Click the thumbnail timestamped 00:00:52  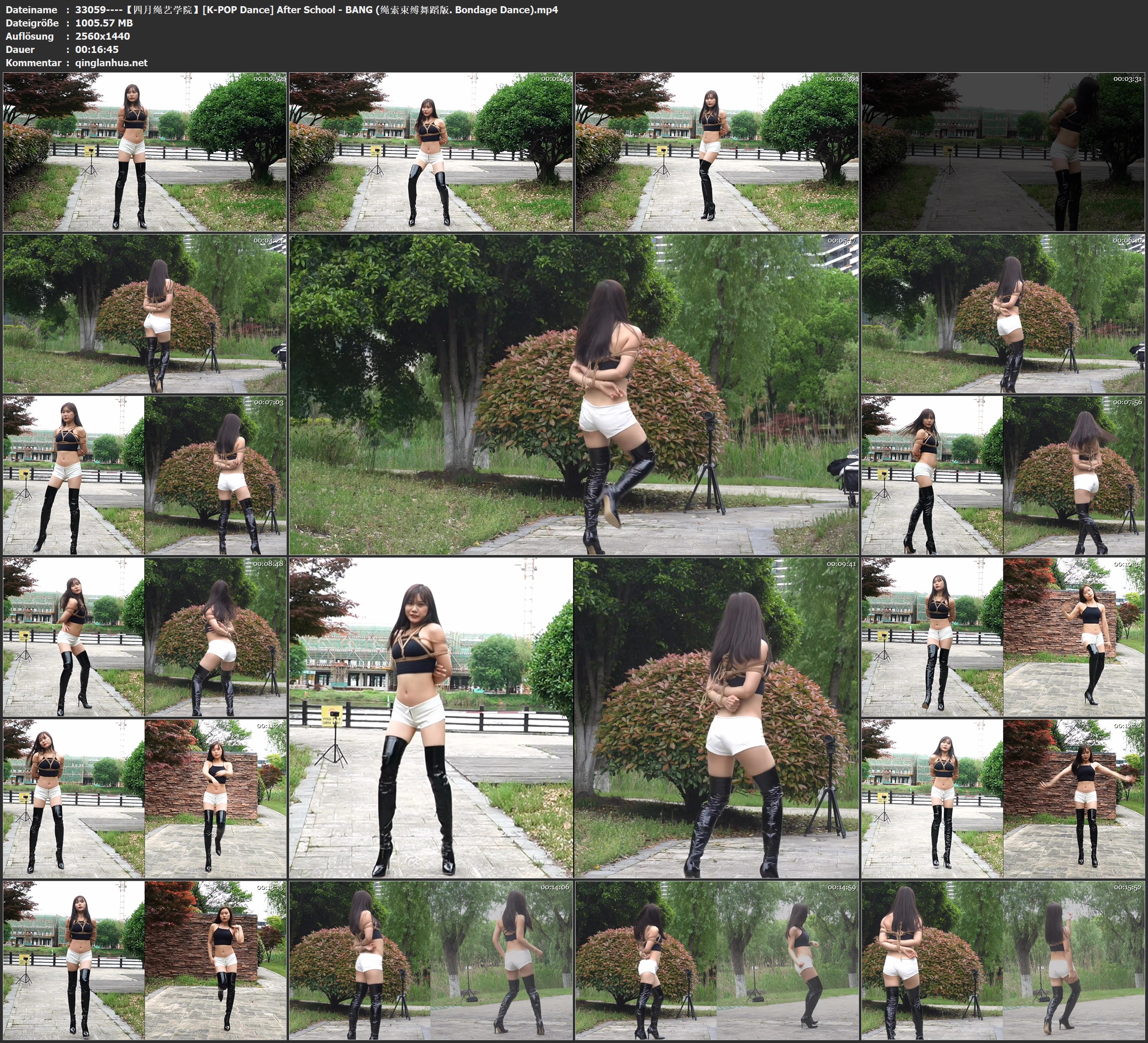click(x=145, y=152)
